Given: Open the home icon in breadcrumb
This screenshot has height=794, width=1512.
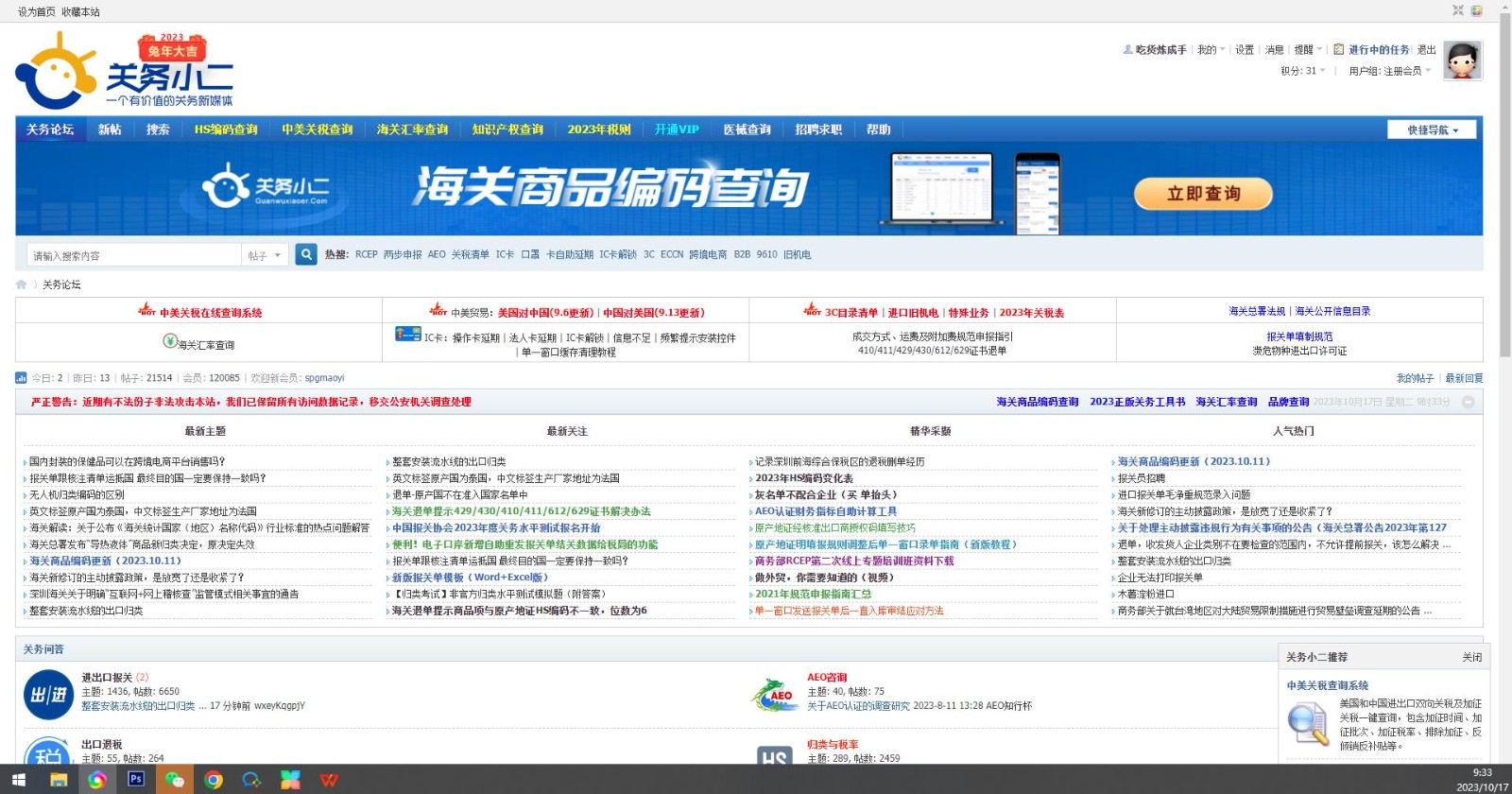Looking at the screenshot, I should pos(22,285).
